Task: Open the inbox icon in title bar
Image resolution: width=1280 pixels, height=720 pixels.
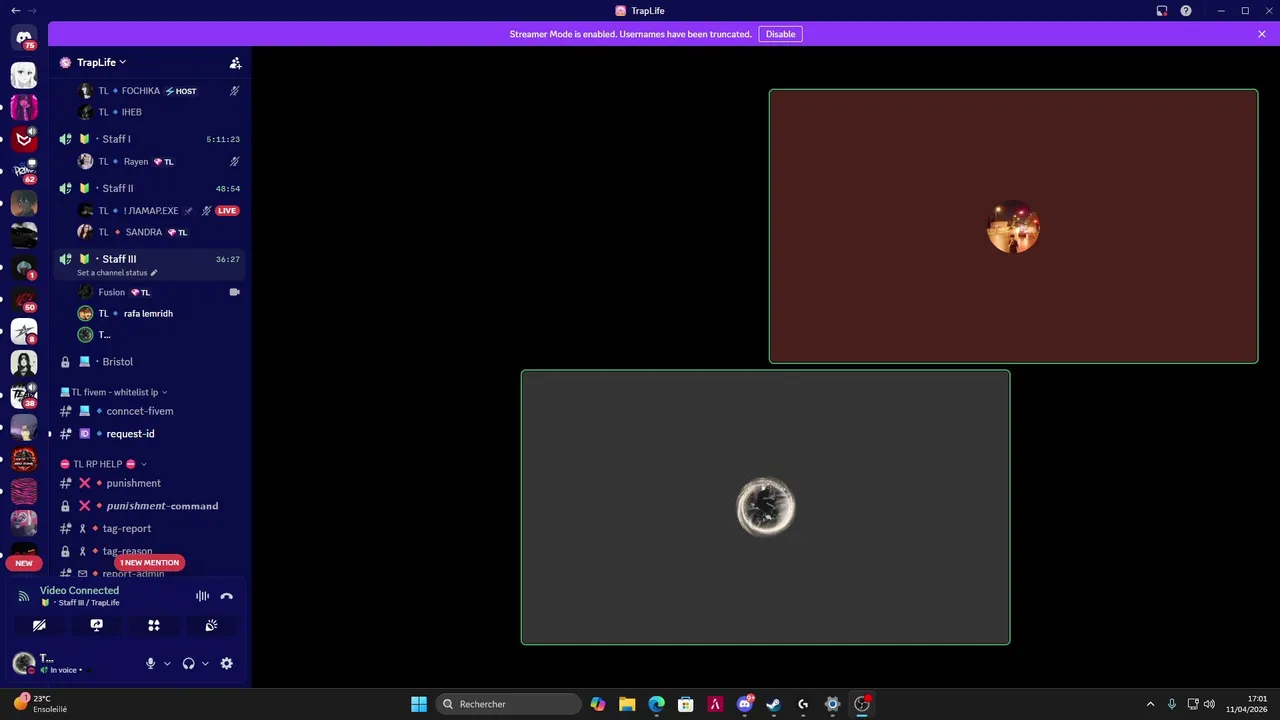Action: pos(1162,11)
